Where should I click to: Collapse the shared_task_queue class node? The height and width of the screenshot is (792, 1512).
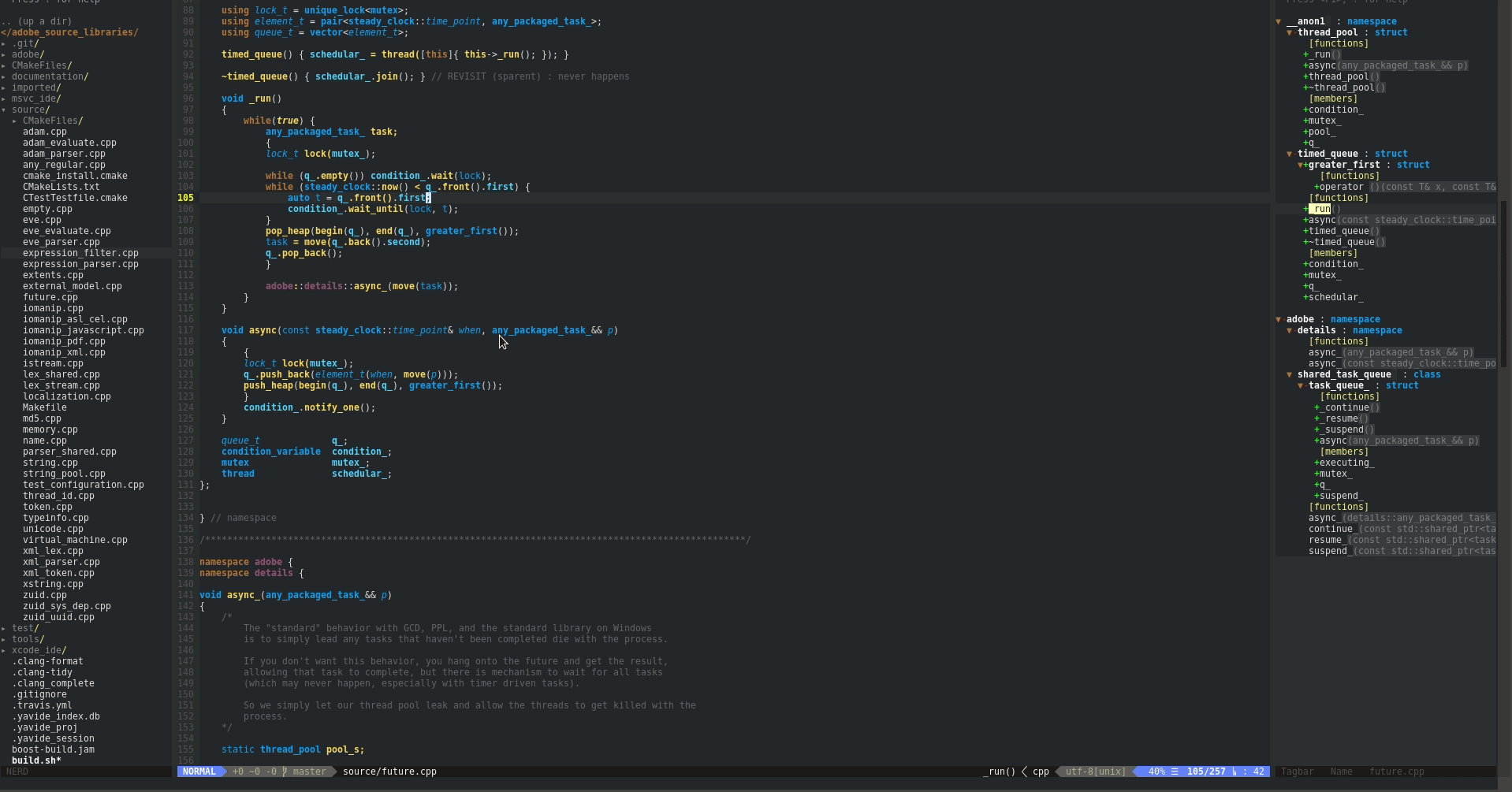(1290, 374)
